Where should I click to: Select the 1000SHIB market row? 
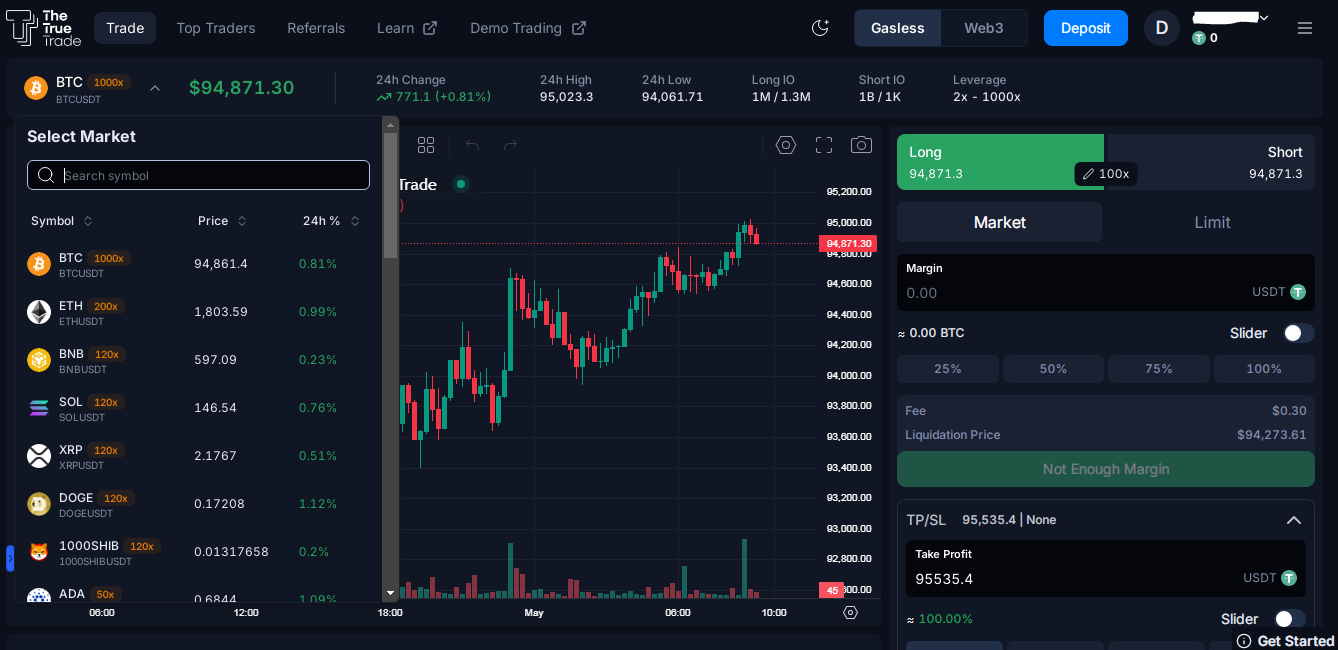(198, 552)
